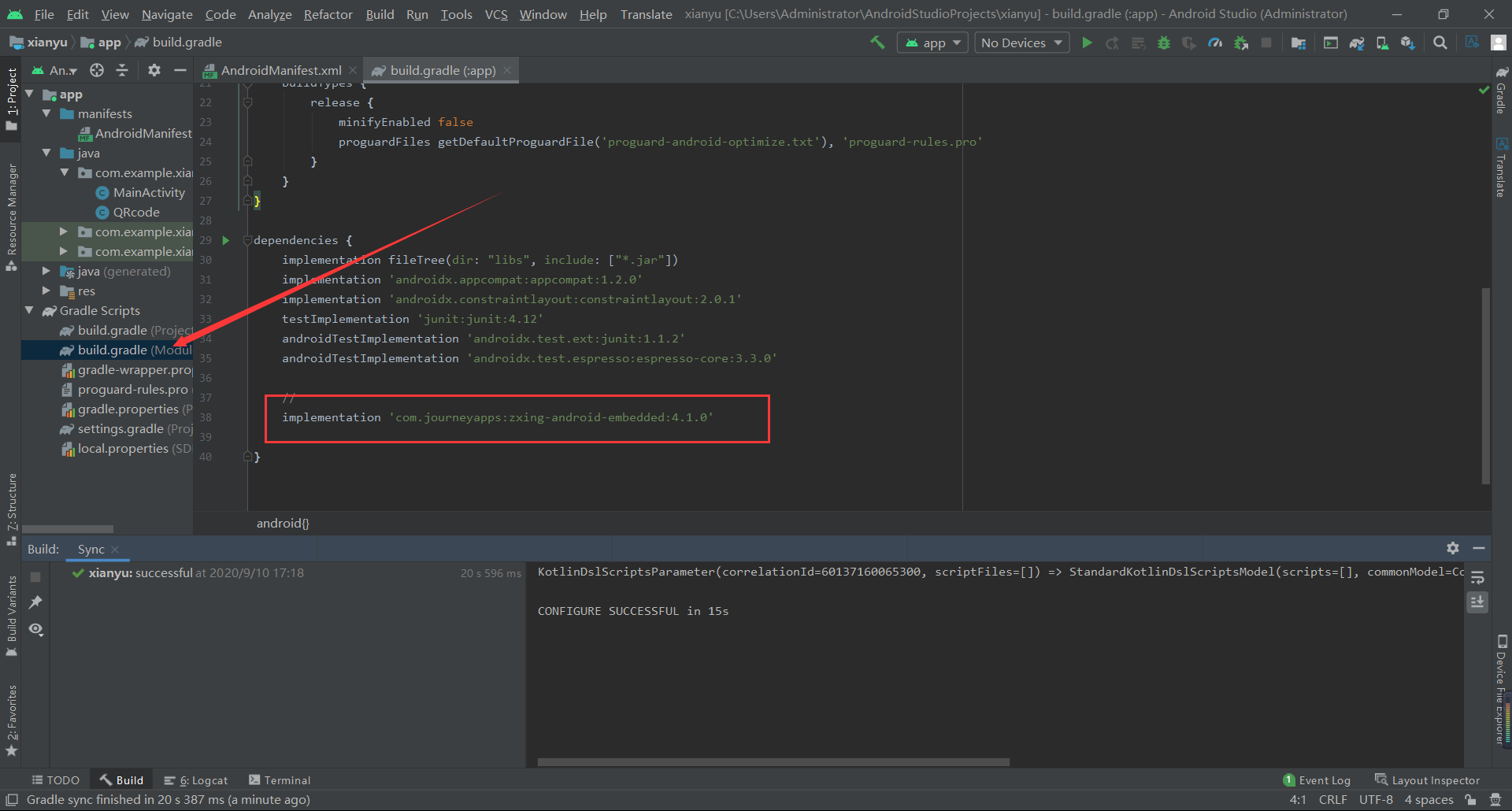Click the editor vertical scrollbar
The height and width of the screenshot is (811, 1512).
tap(1486, 386)
